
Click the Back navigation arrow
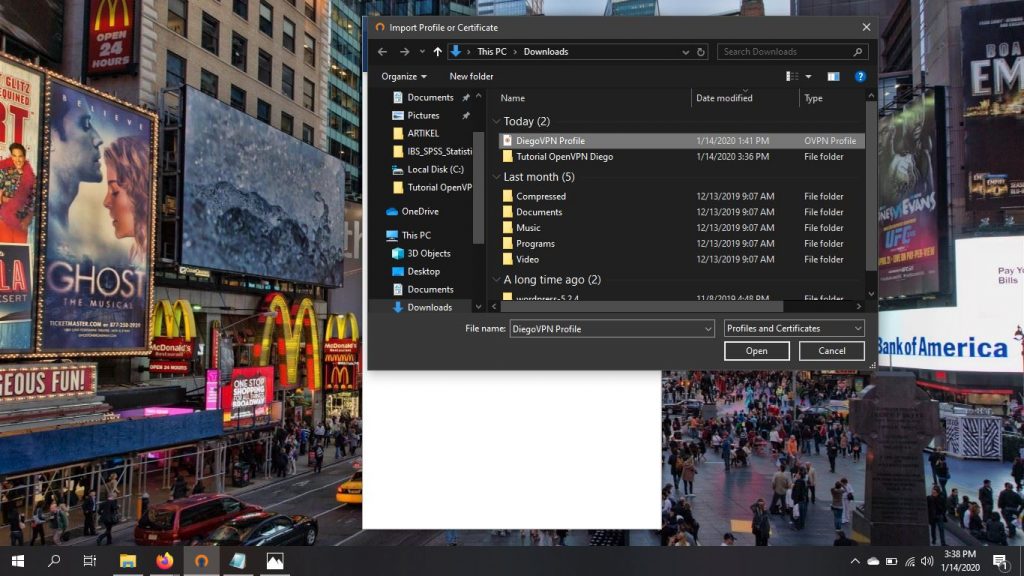(x=382, y=52)
